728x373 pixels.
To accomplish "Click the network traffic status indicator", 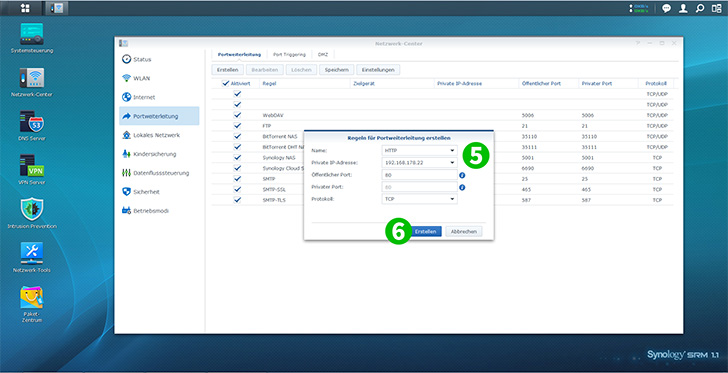I will (x=639, y=8).
